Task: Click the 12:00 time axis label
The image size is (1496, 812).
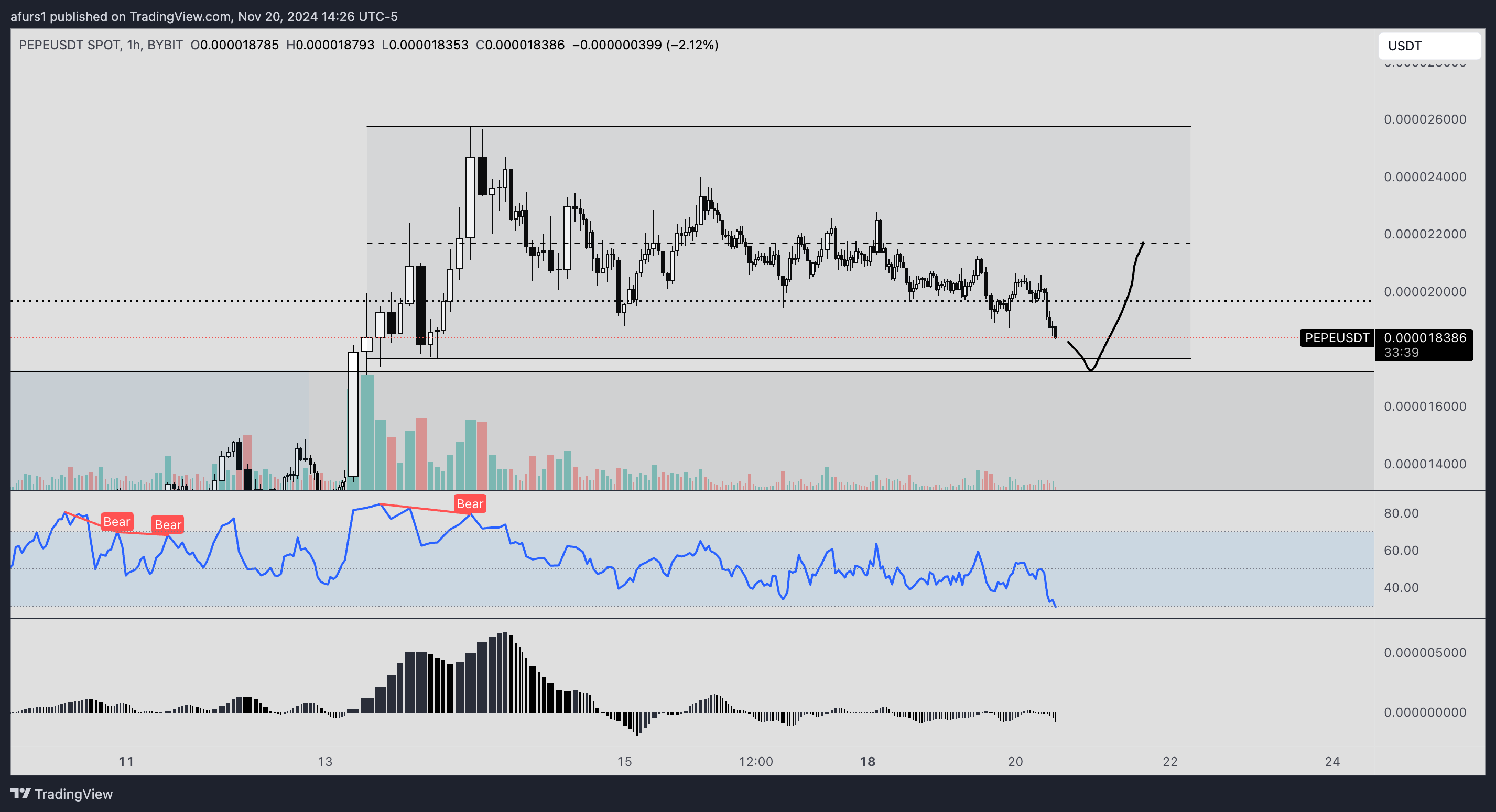Action: 755,762
